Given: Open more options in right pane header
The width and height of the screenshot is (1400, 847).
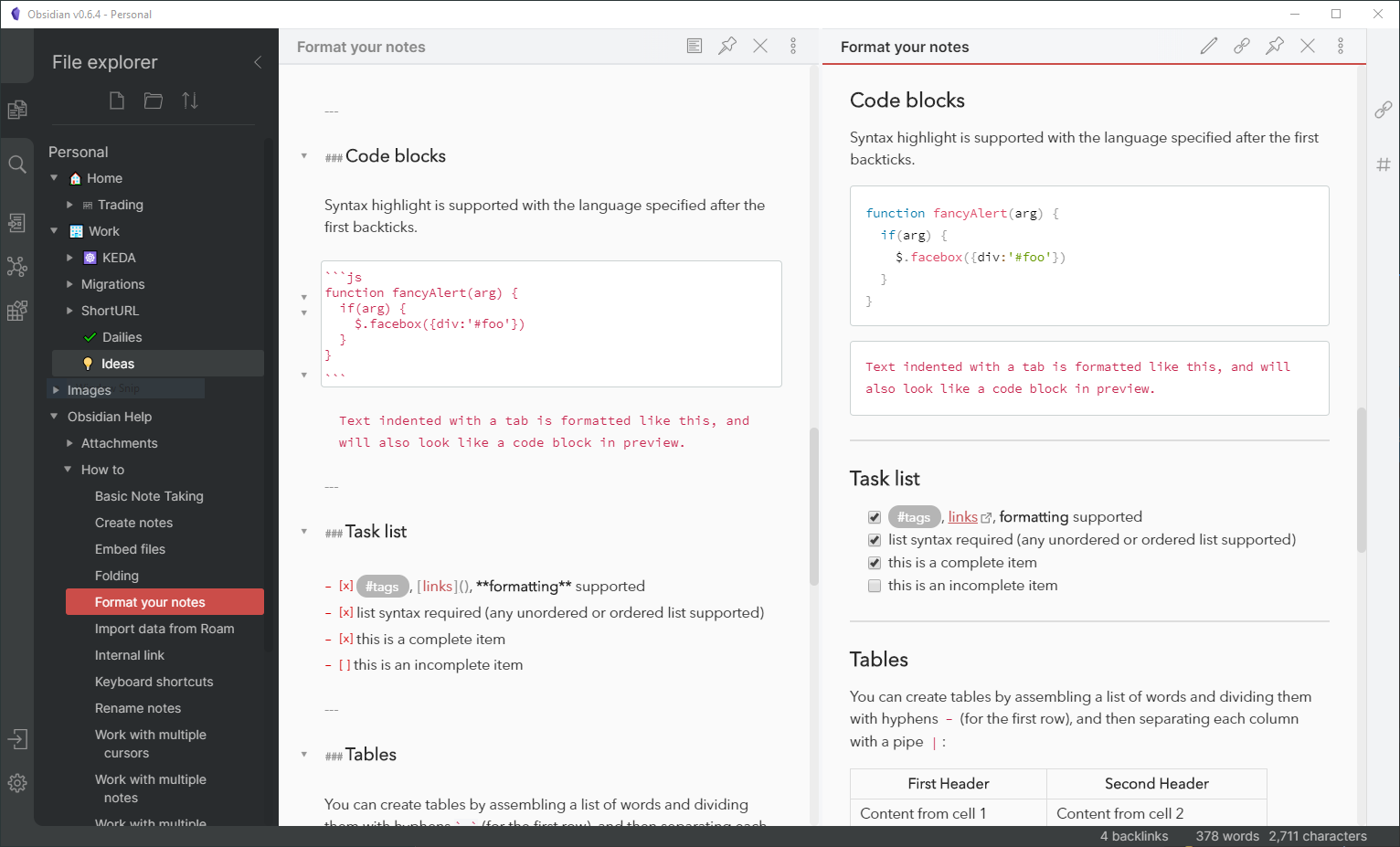Looking at the screenshot, I should pos(1341,46).
